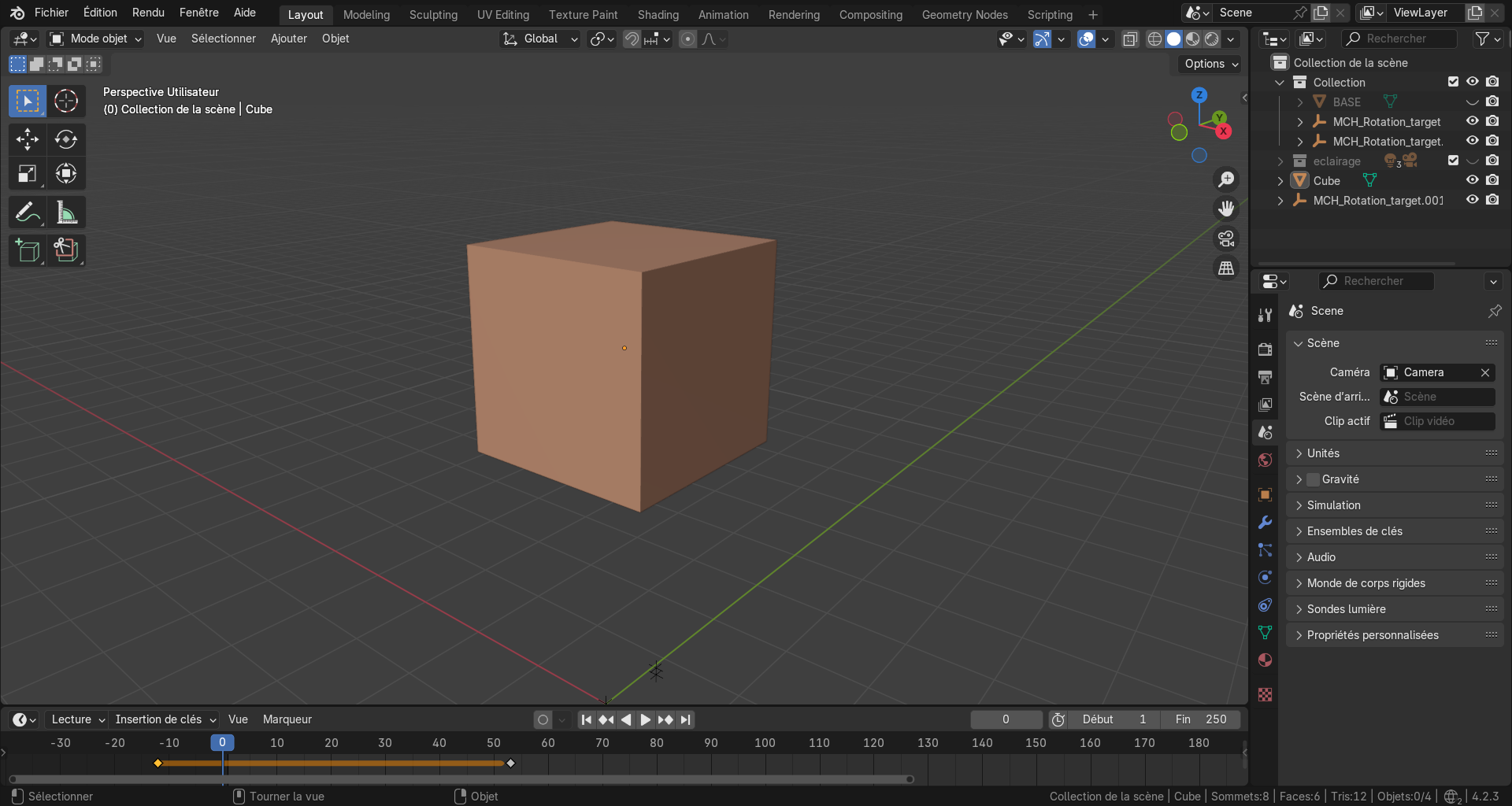This screenshot has width=1512, height=806.
Task: Open the Insertion de clés menu
Action: coord(165,719)
